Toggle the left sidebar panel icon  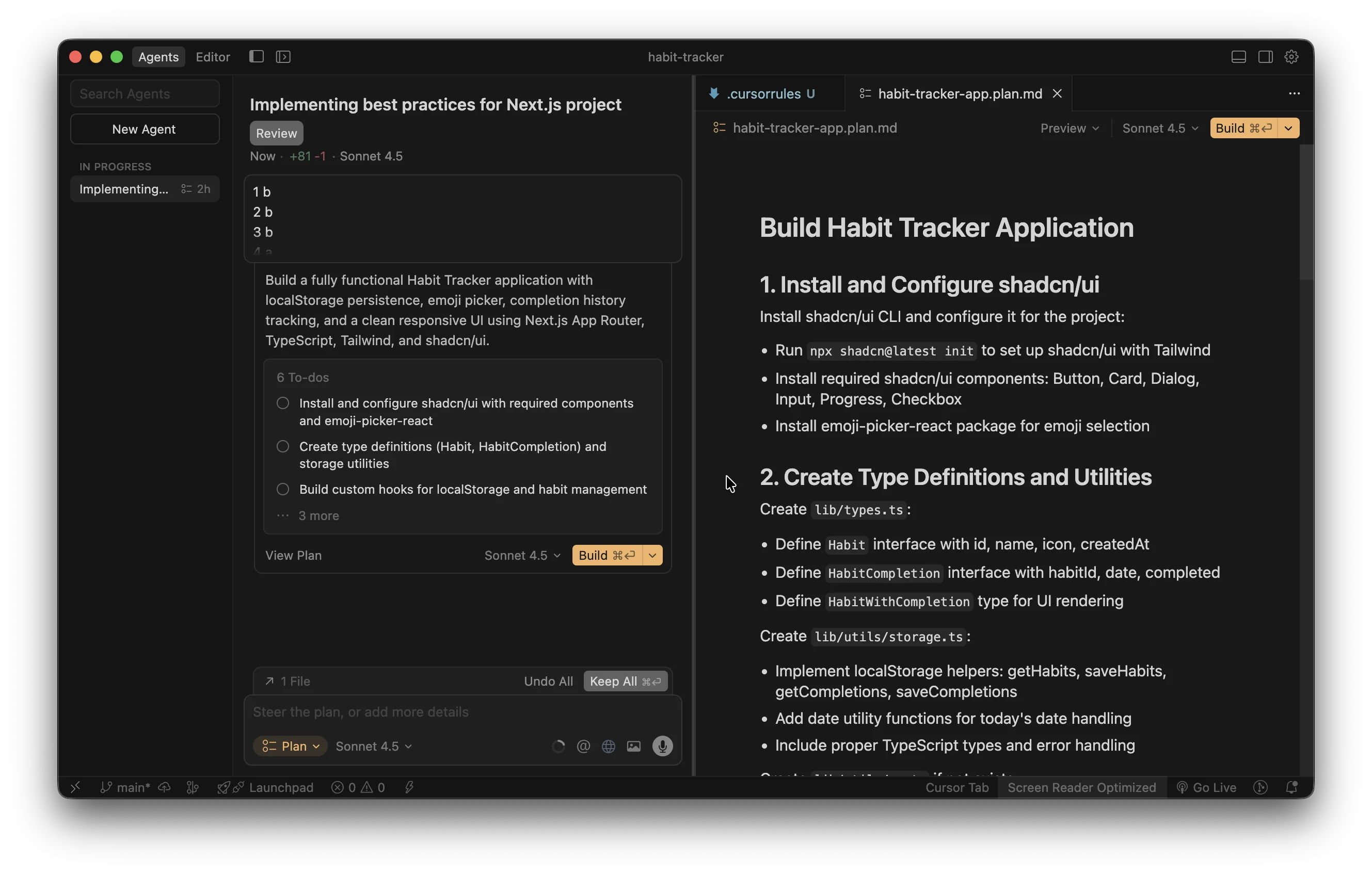click(x=257, y=56)
